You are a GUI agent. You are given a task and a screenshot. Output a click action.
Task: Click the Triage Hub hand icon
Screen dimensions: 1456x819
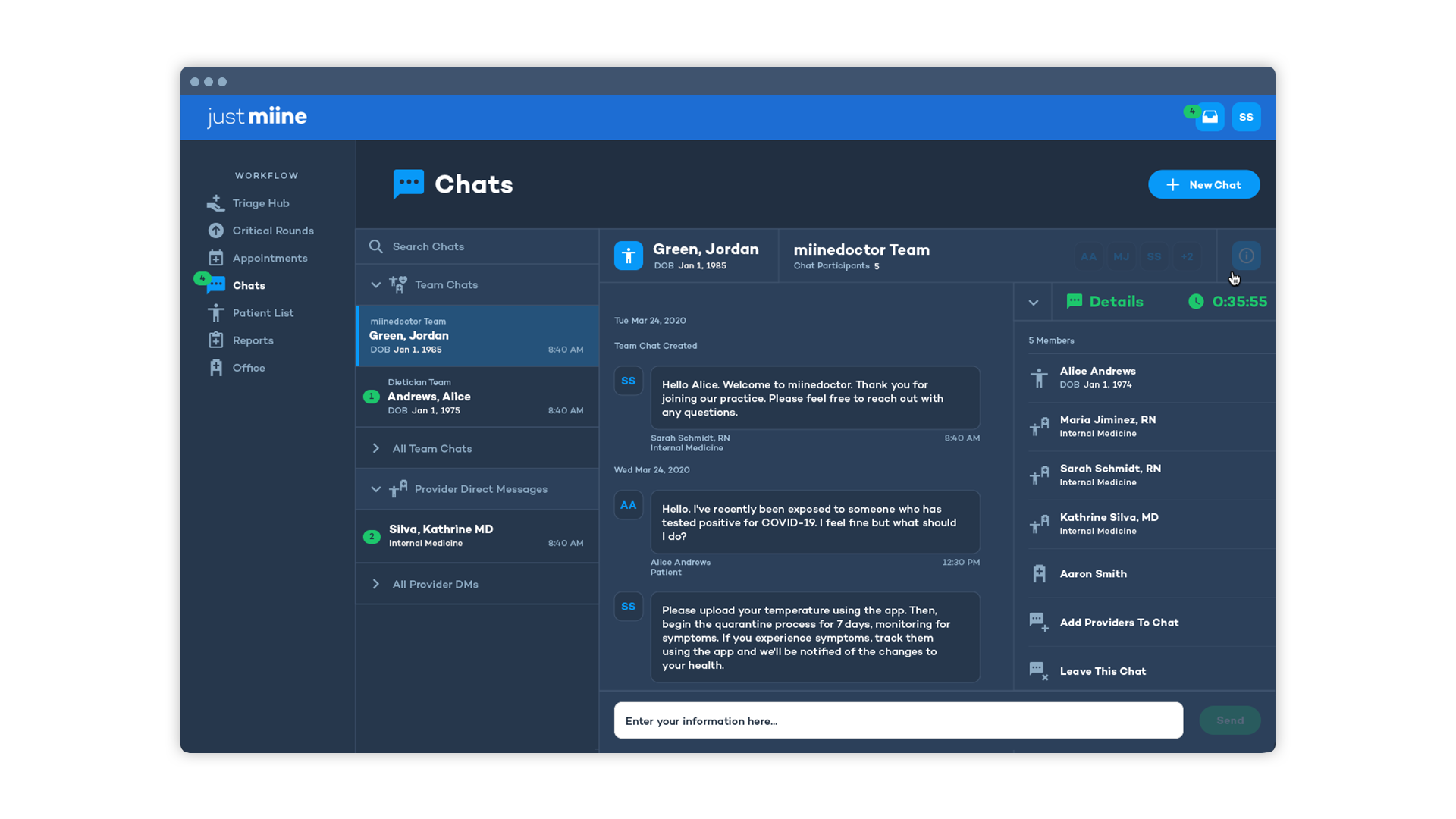[x=216, y=203]
